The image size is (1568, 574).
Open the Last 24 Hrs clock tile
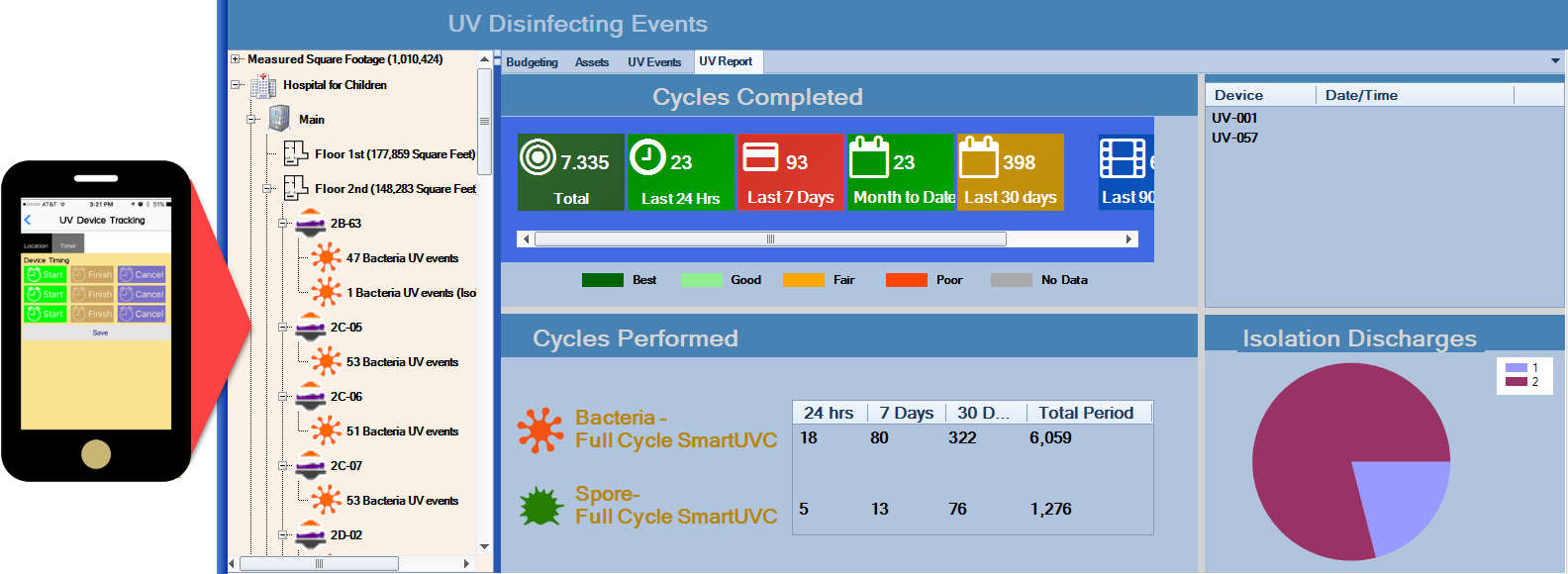pos(680,173)
